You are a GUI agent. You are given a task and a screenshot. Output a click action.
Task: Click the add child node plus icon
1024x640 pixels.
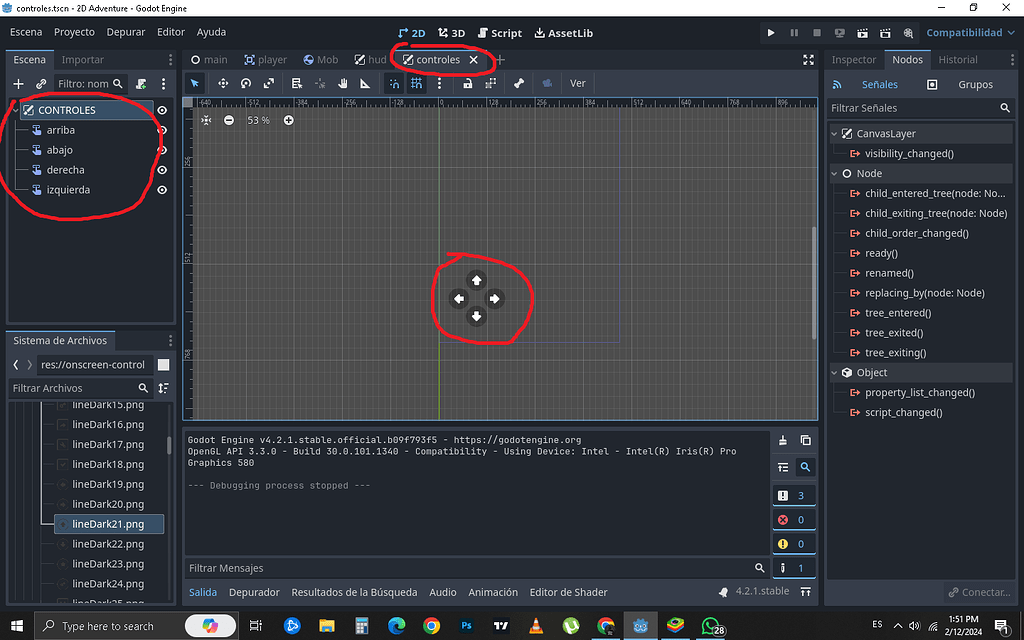(x=18, y=83)
